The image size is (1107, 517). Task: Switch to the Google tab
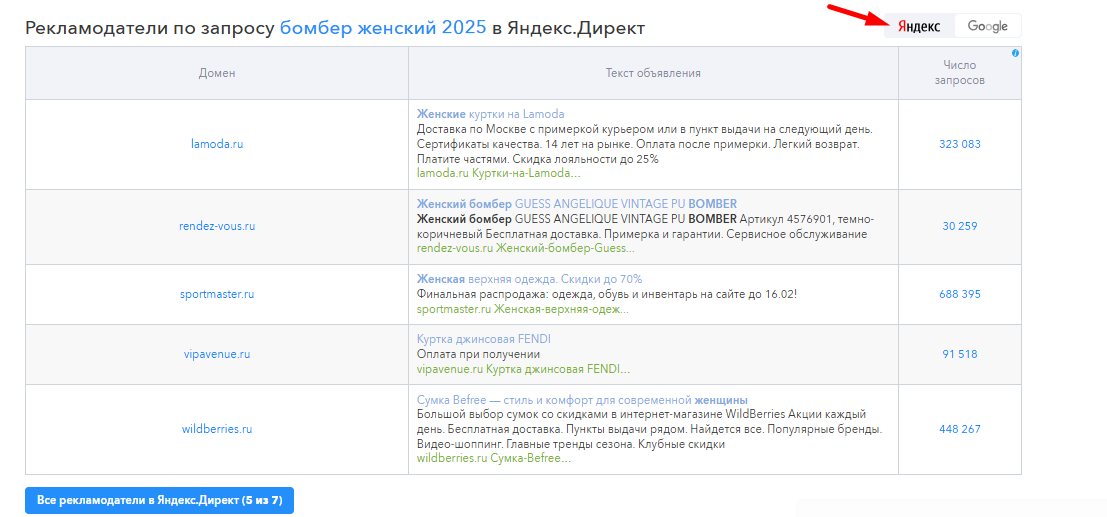(x=987, y=27)
